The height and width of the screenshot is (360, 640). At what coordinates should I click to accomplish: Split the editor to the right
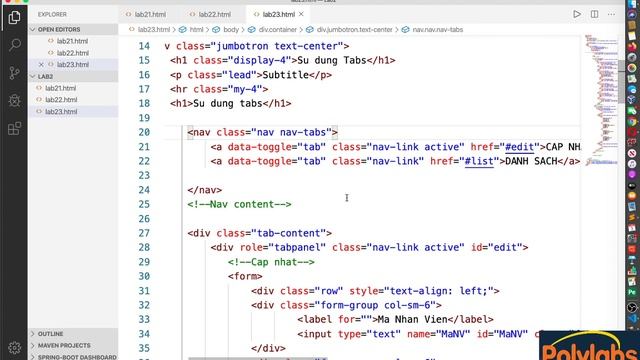[x=594, y=14]
